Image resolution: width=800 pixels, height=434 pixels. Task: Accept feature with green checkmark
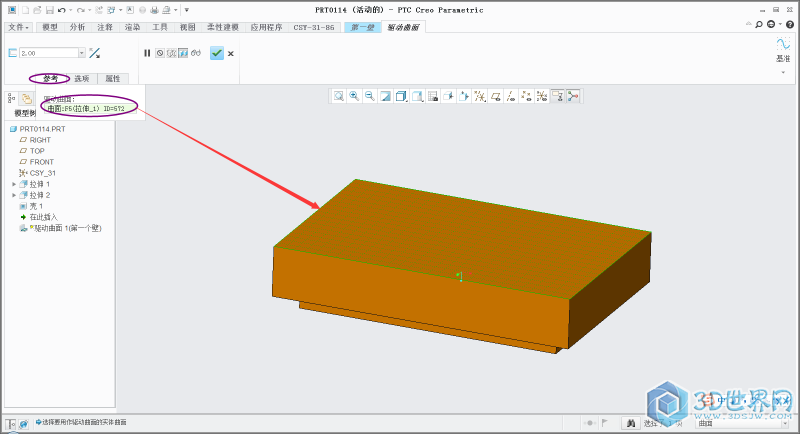click(x=217, y=53)
